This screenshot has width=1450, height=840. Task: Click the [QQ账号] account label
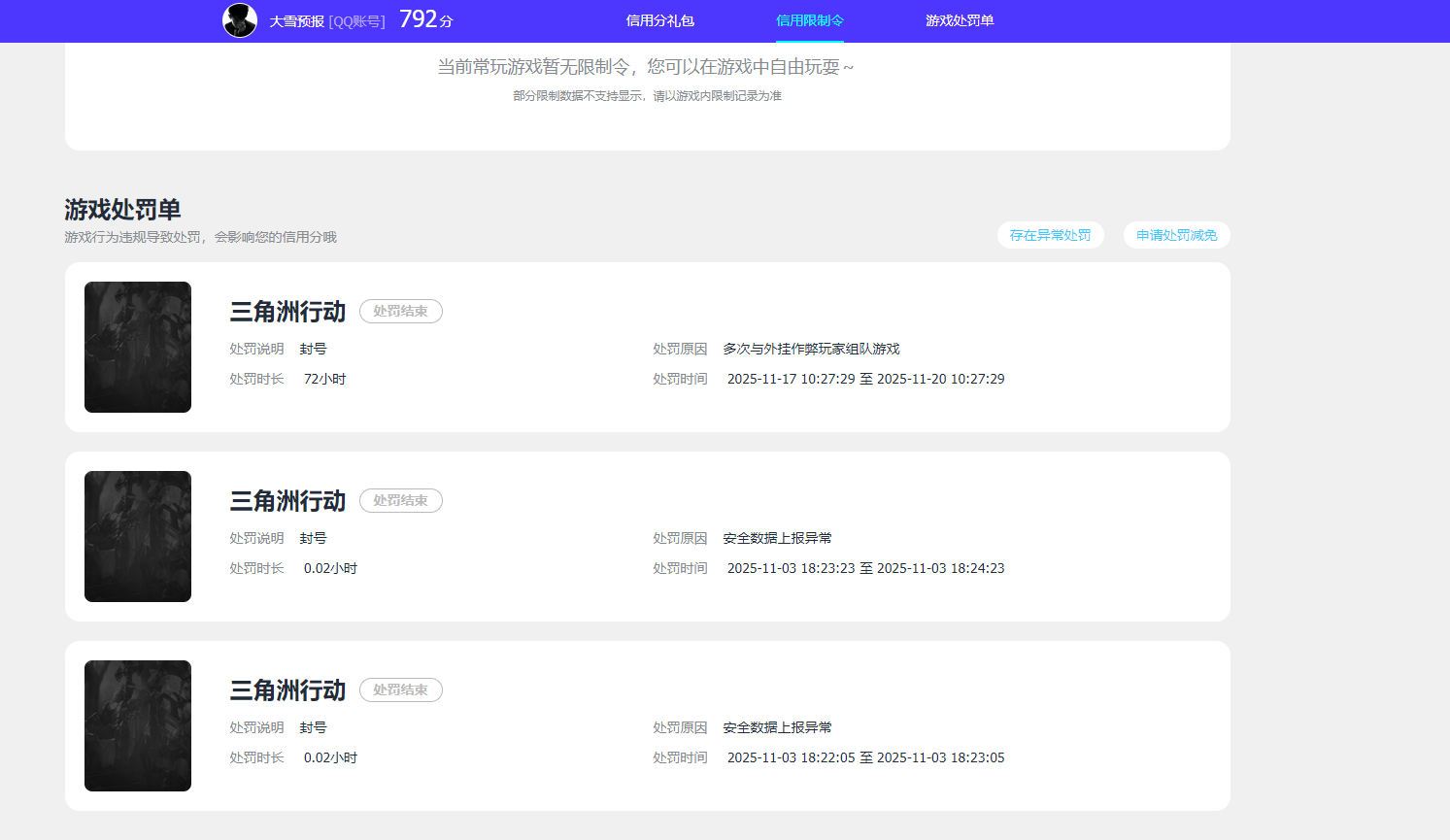pyautogui.click(x=356, y=20)
